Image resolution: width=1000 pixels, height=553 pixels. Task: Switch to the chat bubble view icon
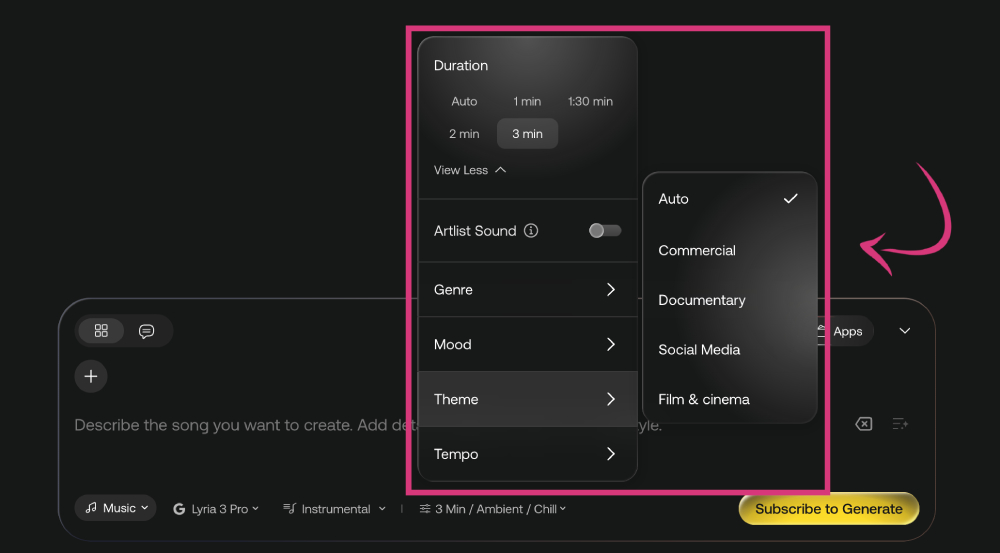point(147,331)
